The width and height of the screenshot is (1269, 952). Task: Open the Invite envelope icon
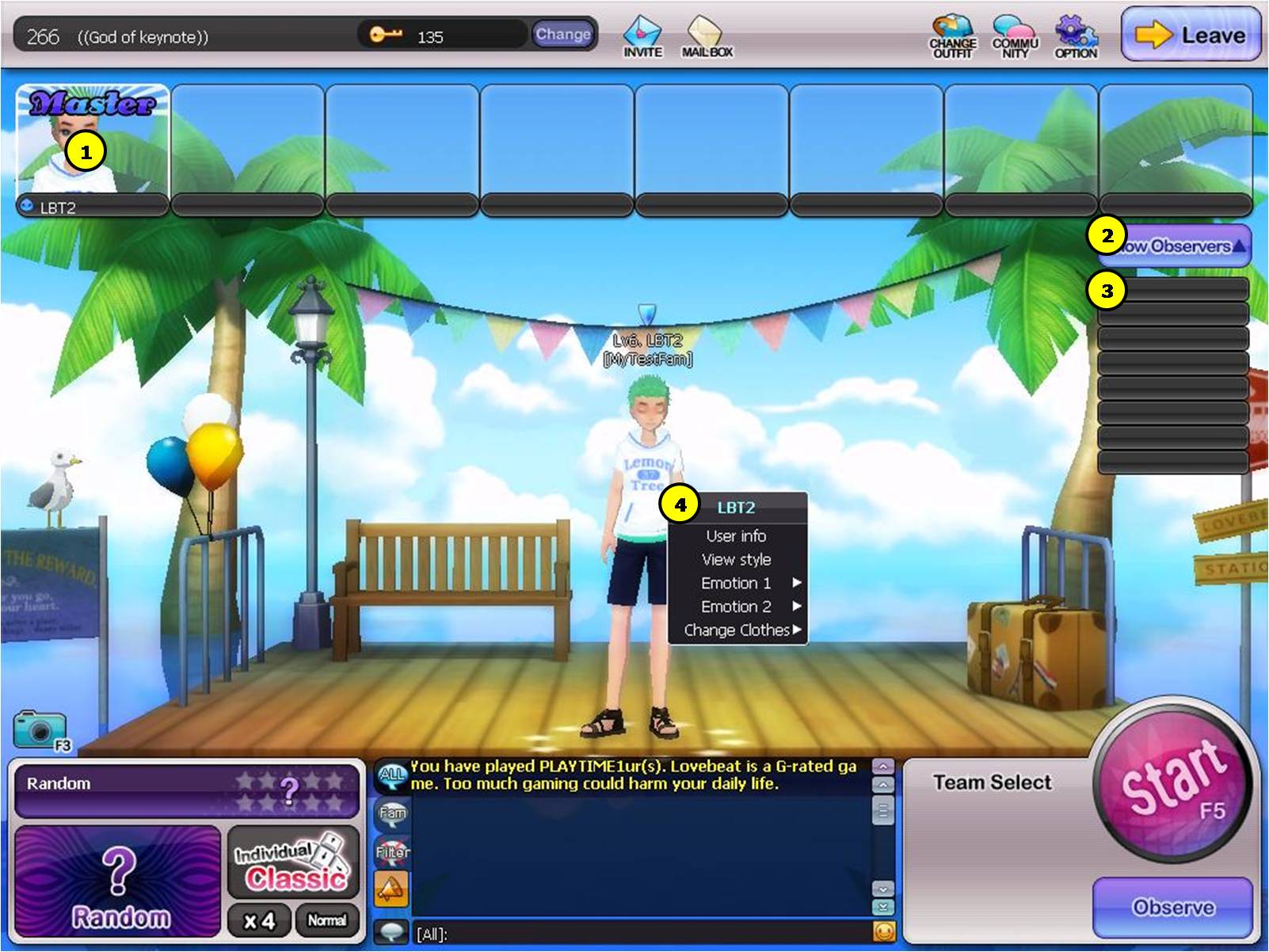(x=642, y=37)
